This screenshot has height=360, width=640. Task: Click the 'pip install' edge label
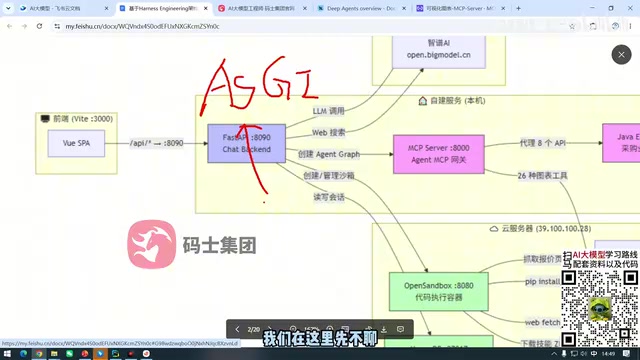pyautogui.click(x=542, y=281)
